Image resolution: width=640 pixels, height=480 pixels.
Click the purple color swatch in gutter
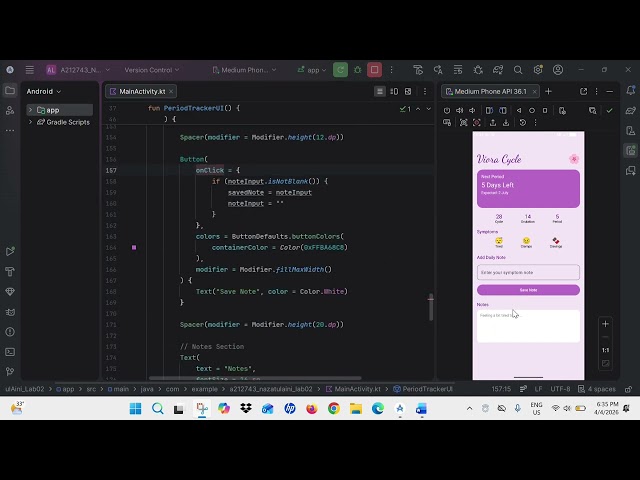click(x=133, y=247)
